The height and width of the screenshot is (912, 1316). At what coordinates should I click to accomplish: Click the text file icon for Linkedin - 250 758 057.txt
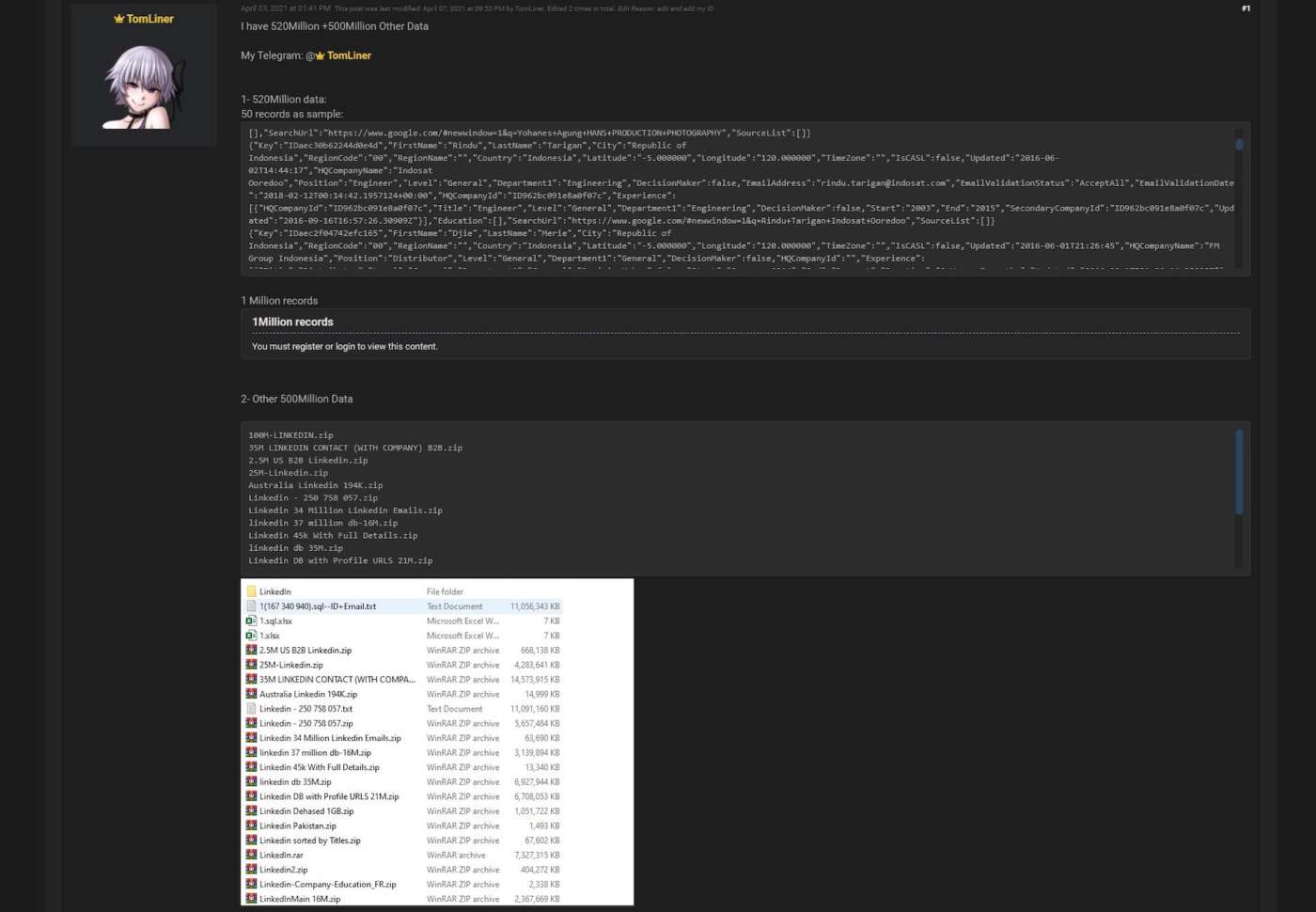[251, 709]
